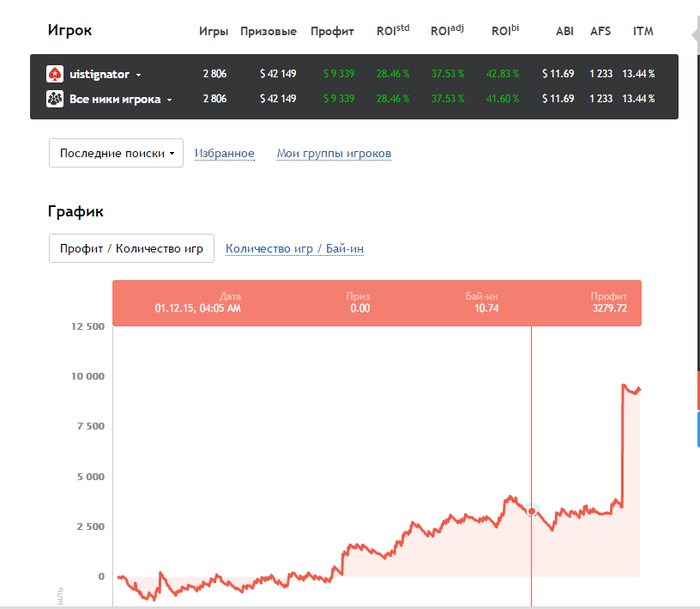Click the ITM column header
The image size is (700, 609).
pyautogui.click(x=643, y=31)
